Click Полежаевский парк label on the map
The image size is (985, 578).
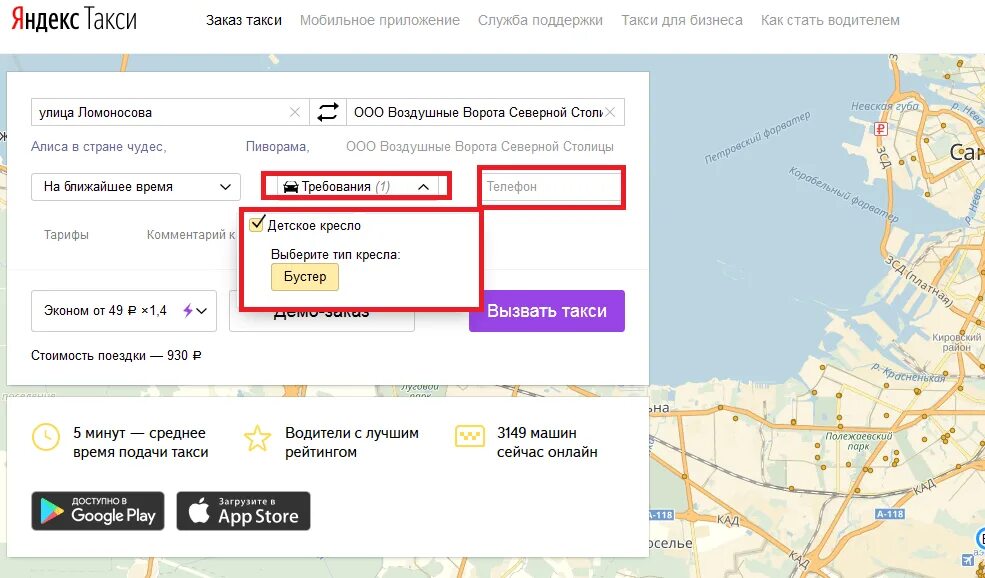[x=859, y=441]
